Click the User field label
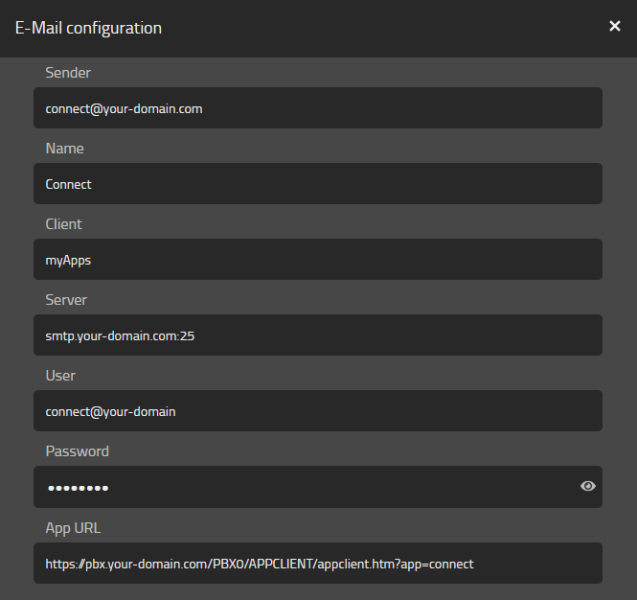 pyautogui.click(x=61, y=376)
